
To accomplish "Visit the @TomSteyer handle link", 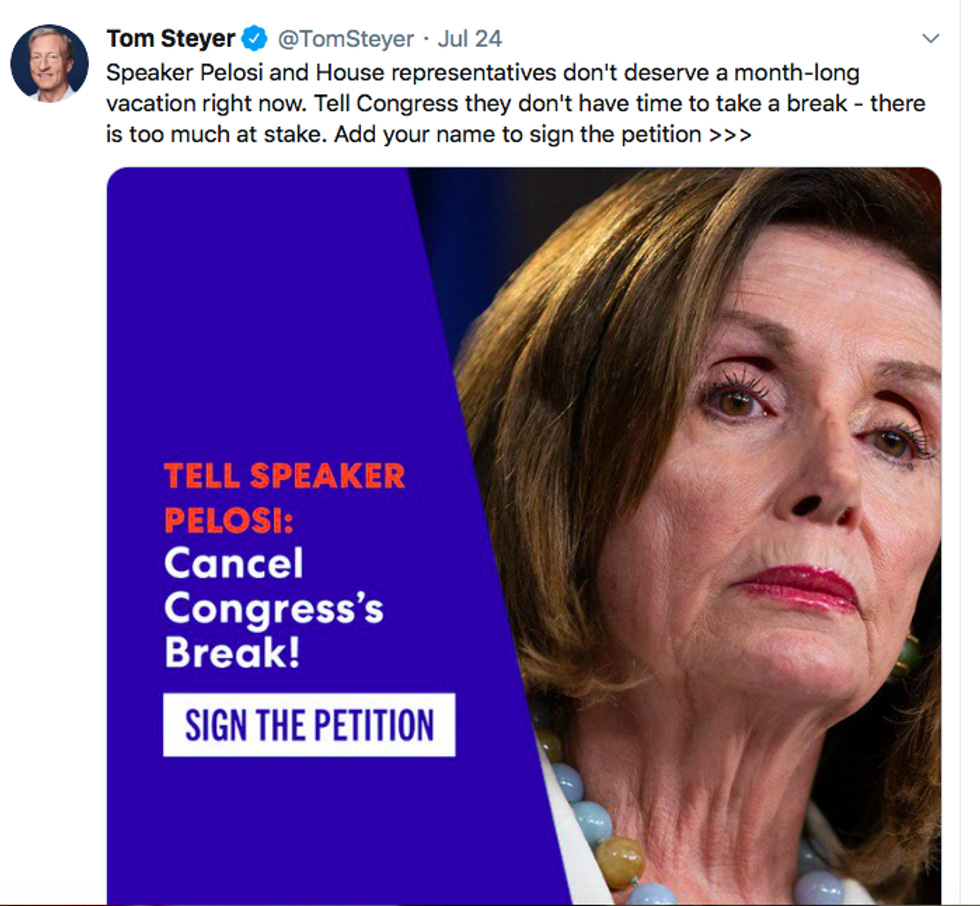I will pos(346,39).
